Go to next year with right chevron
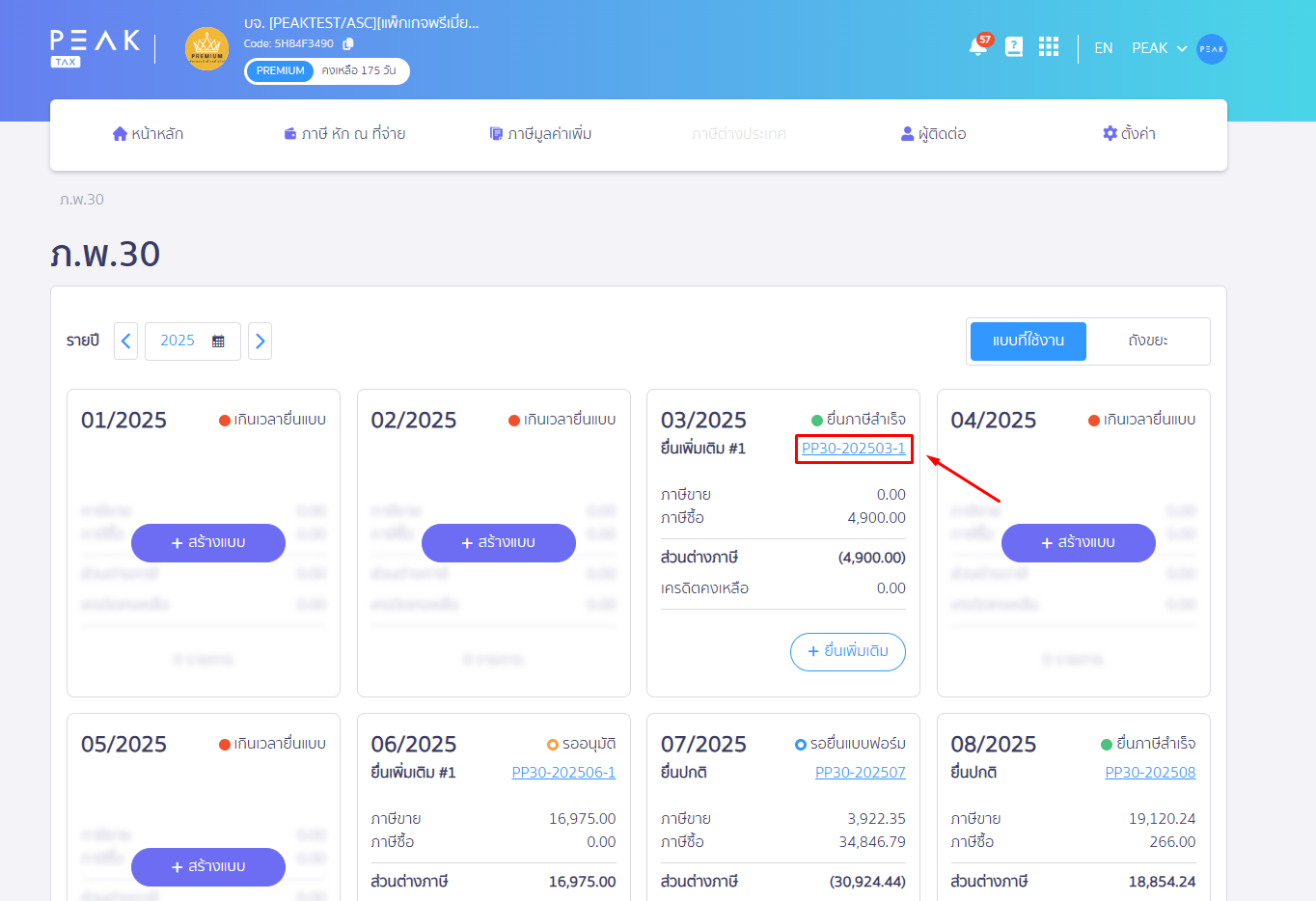 (260, 341)
